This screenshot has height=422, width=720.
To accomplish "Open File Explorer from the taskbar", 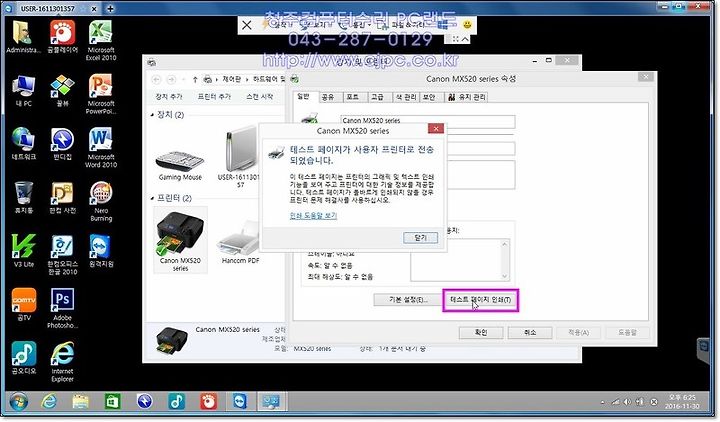I will coord(81,401).
